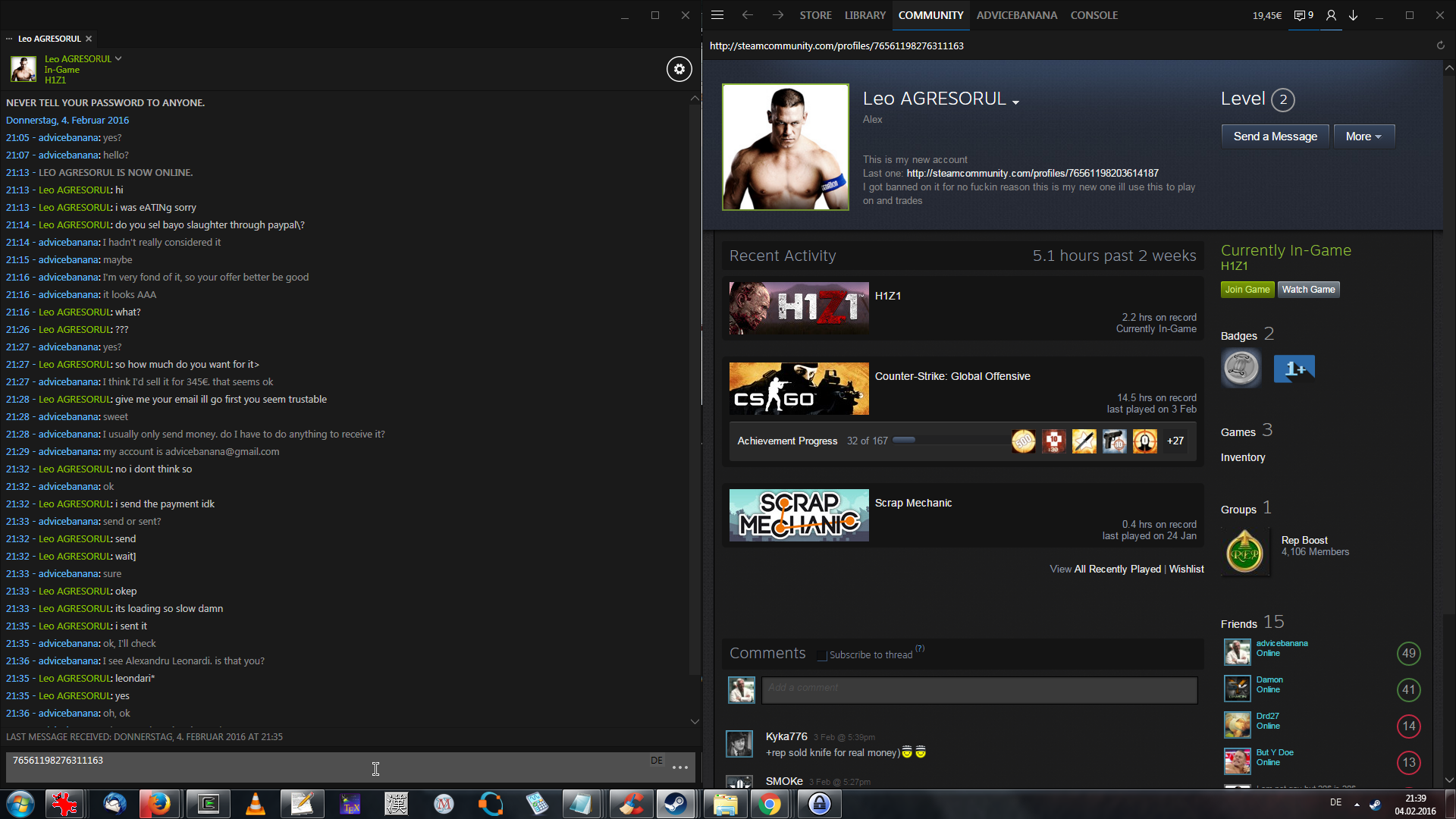1456x819 pixels.
Task: Open the STORE tab
Action: click(815, 15)
